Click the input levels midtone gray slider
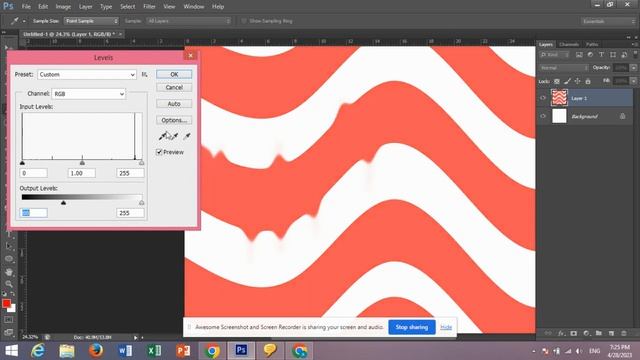Viewport: 640px width, 360px height. click(82, 163)
